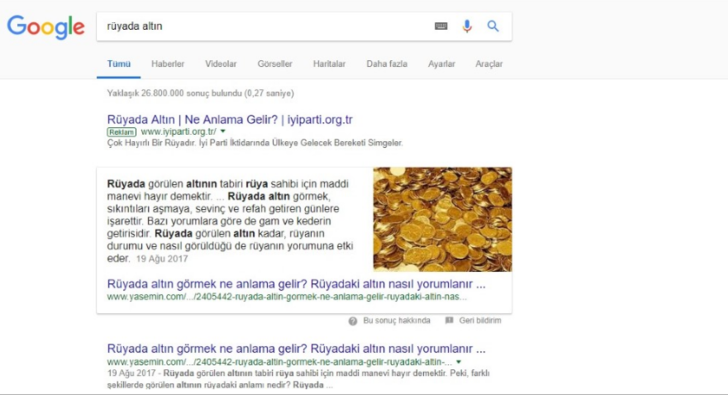Open ad link Rüyada Altın iyiparti.org.tr
This screenshot has width=728, height=395.
(230, 119)
